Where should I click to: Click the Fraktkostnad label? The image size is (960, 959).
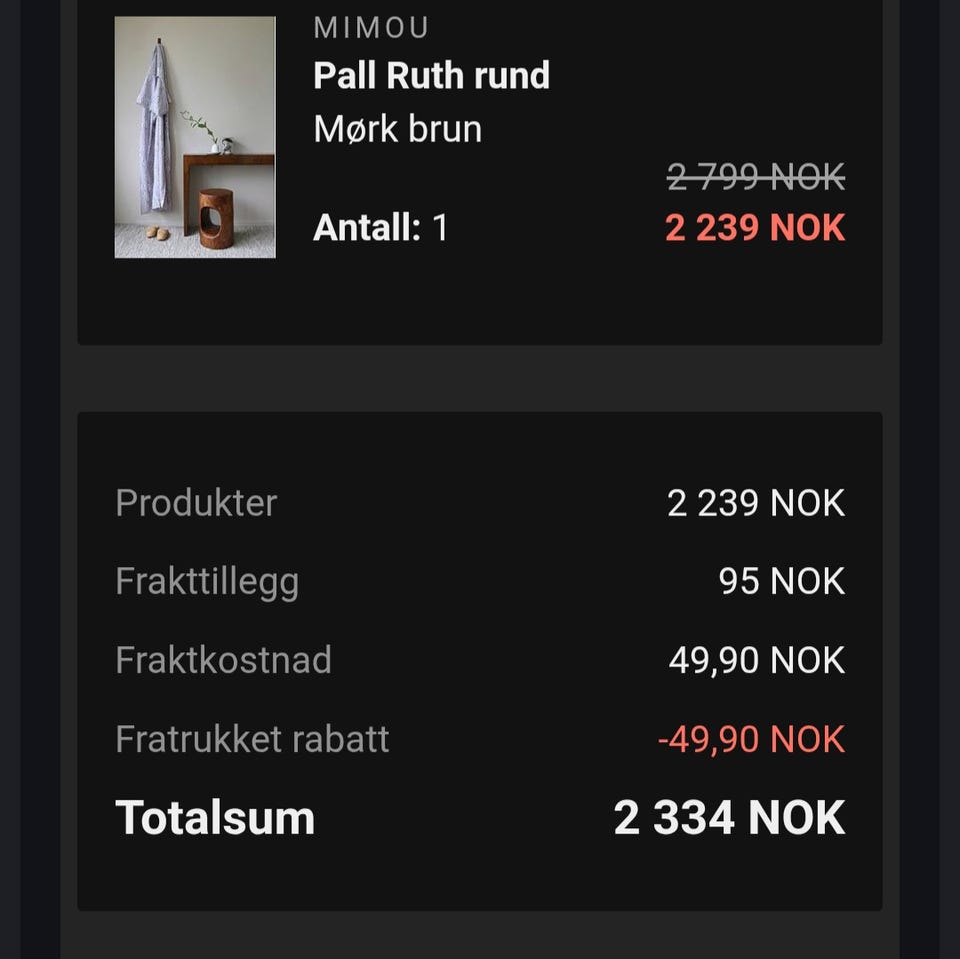[x=223, y=660]
